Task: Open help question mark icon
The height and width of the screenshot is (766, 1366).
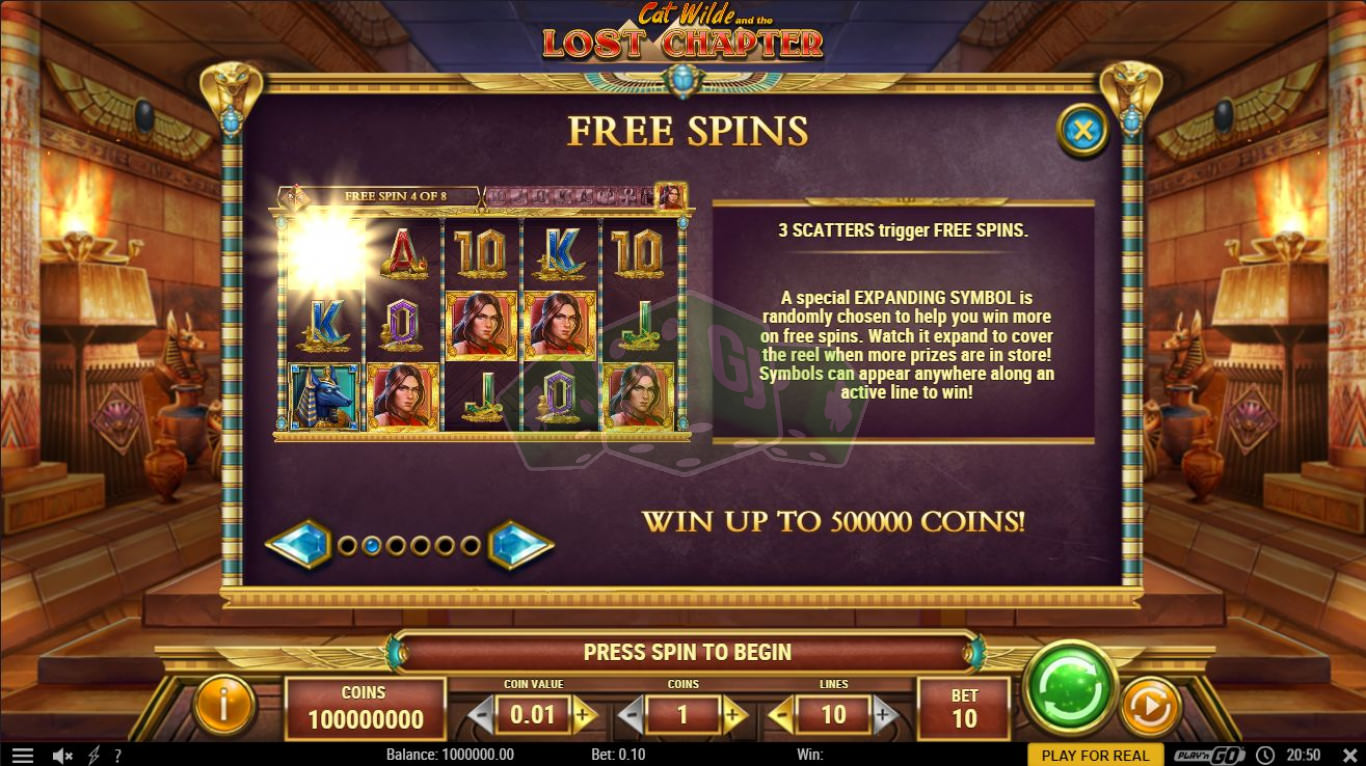Action: (118, 755)
